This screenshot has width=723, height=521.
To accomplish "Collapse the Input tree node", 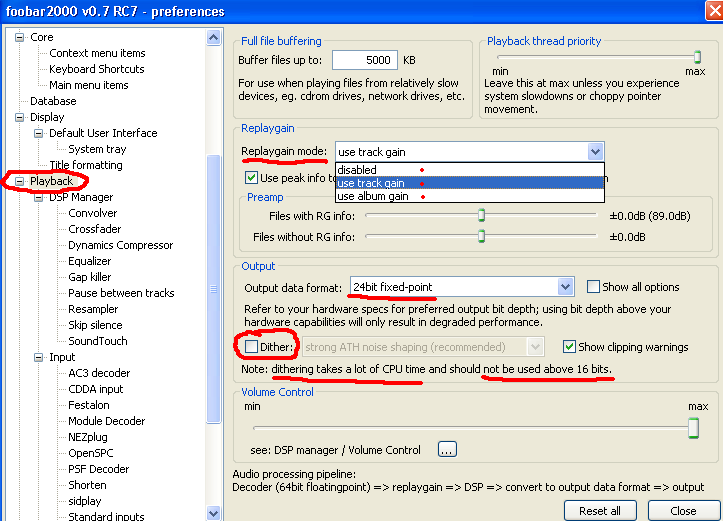I will point(39,357).
